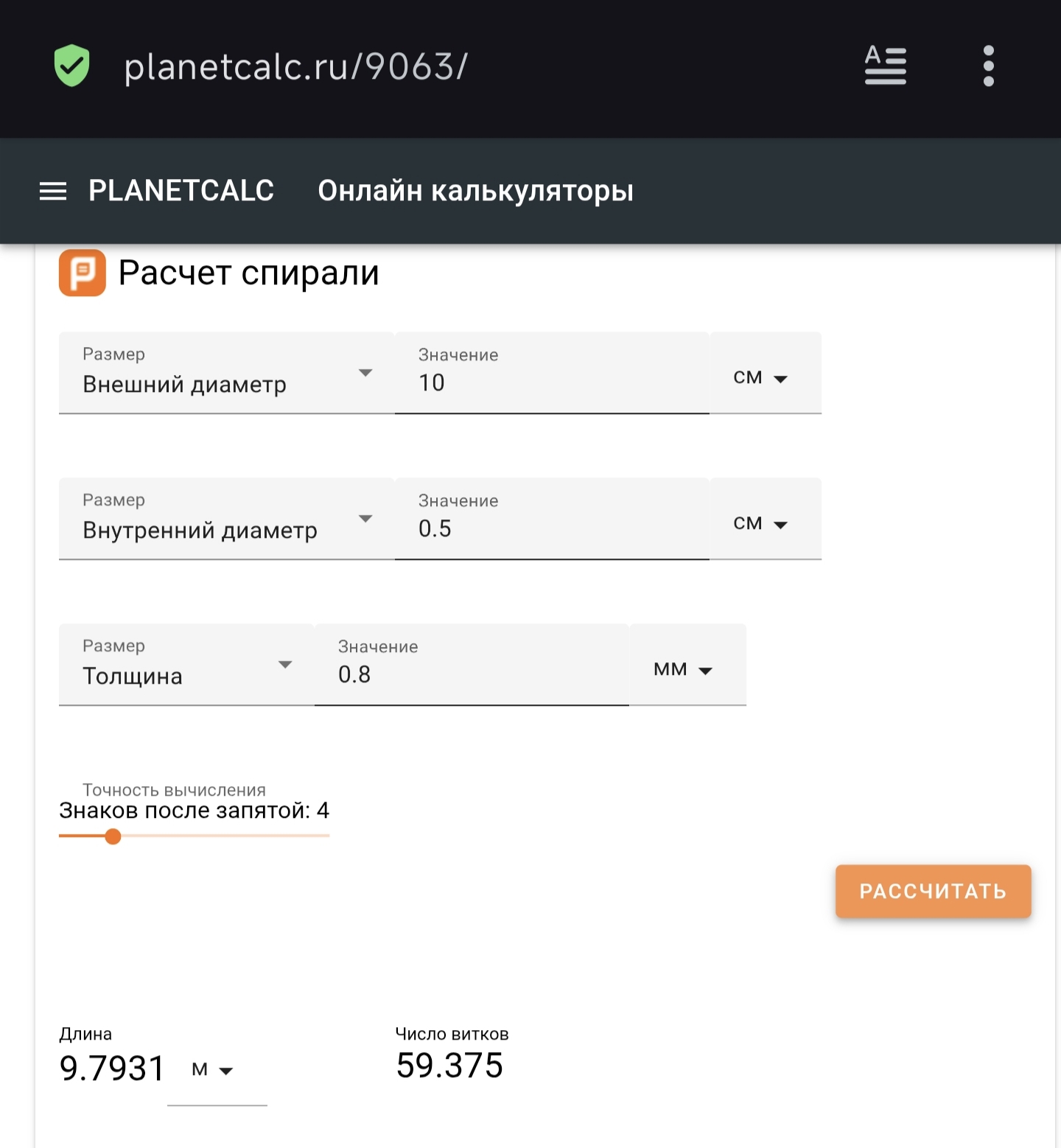Expand the Внутренний диаметр size dropdown
1061x1148 pixels.
coord(226,519)
